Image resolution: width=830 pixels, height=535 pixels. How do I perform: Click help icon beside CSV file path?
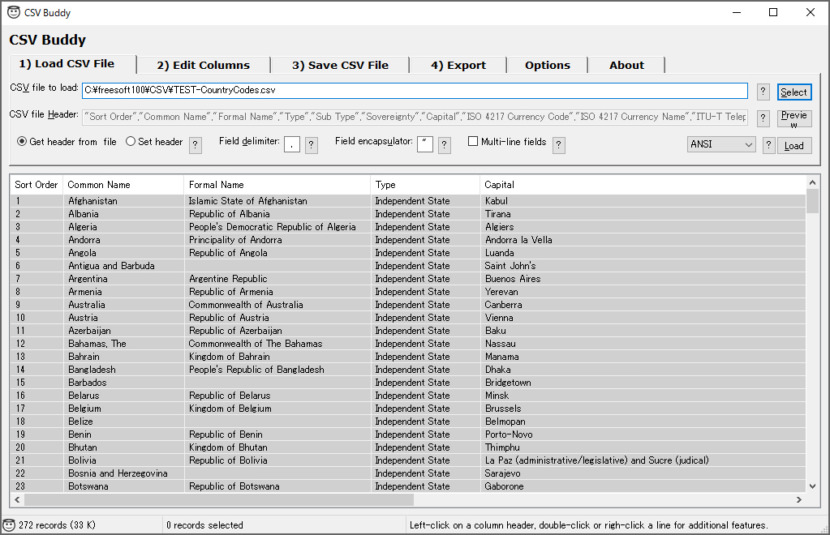pyautogui.click(x=762, y=92)
